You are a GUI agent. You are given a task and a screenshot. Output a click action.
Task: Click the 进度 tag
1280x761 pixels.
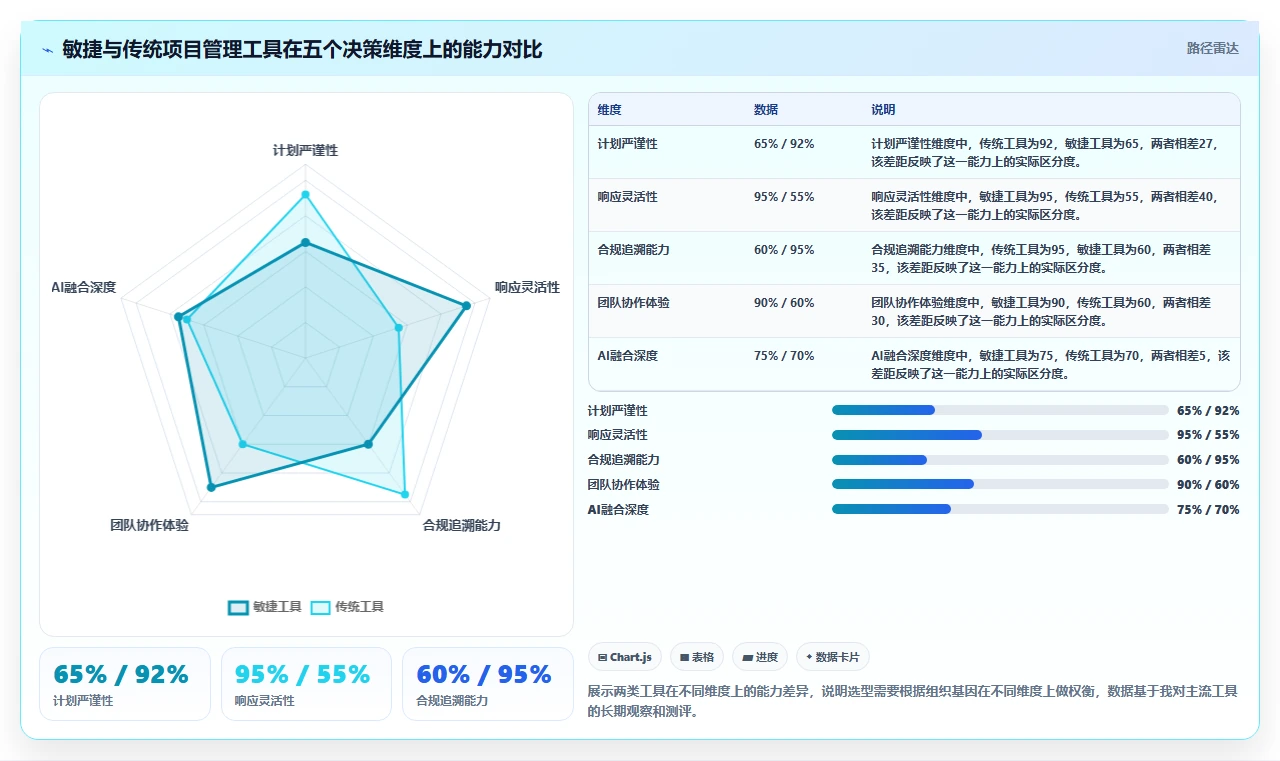[760, 657]
